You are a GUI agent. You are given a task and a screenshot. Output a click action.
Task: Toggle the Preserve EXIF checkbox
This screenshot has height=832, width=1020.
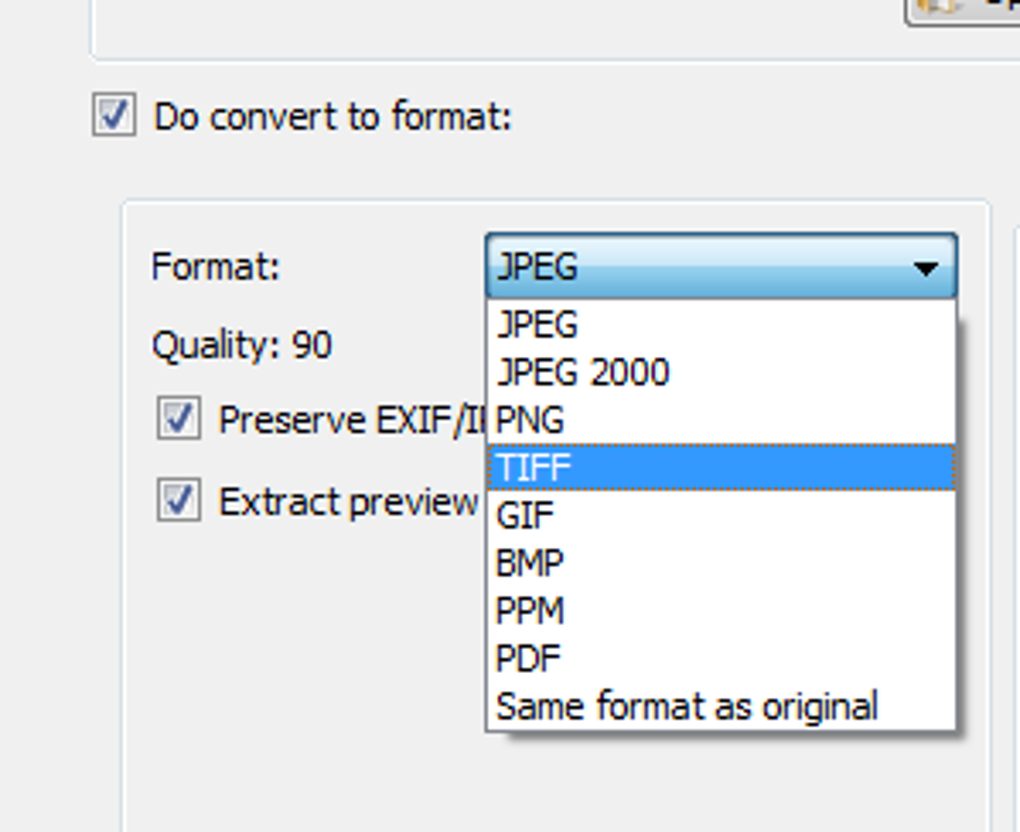tap(178, 418)
